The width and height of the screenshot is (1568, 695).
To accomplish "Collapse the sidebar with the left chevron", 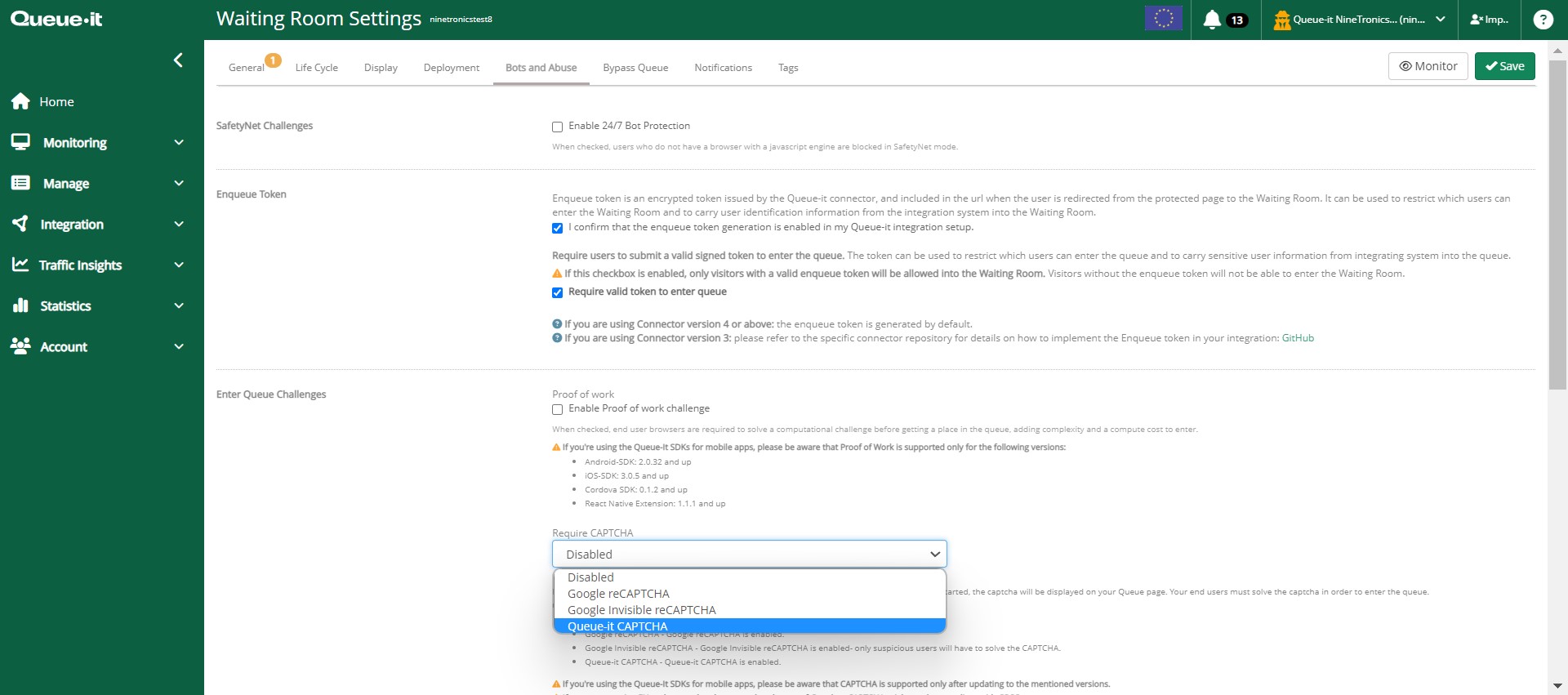I will click(178, 60).
